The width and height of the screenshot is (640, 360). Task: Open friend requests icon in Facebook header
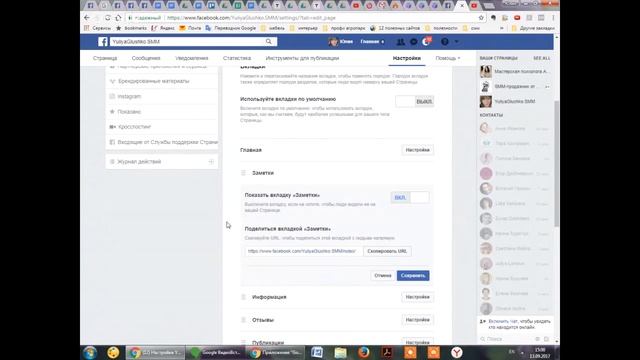tap(400, 42)
